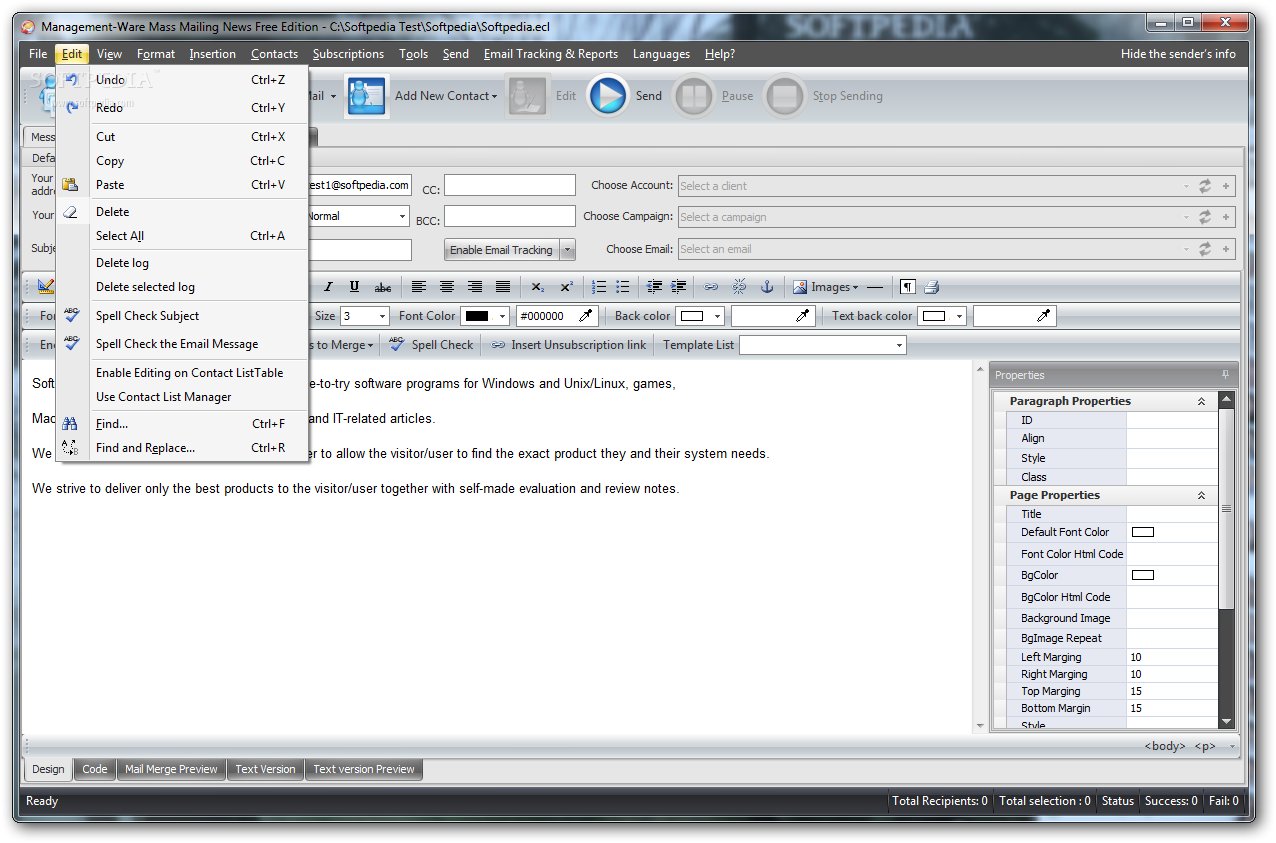Click the BCC input field

pyautogui.click(x=510, y=216)
